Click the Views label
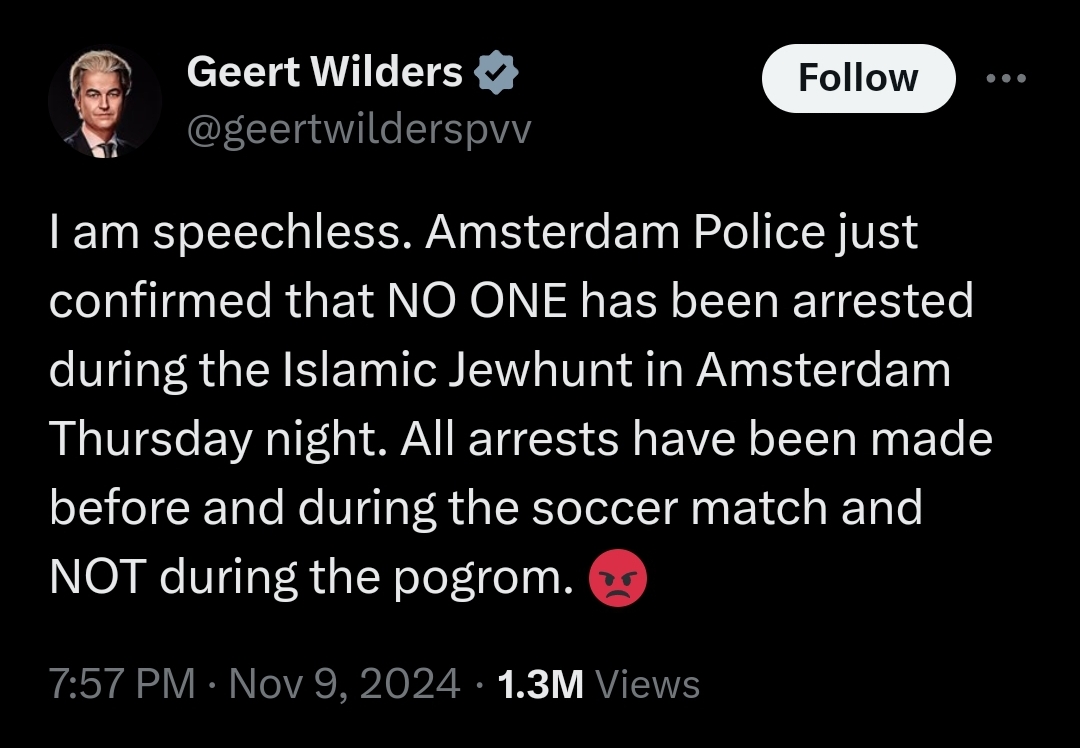Image resolution: width=1080 pixels, height=748 pixels. [647, 685]
